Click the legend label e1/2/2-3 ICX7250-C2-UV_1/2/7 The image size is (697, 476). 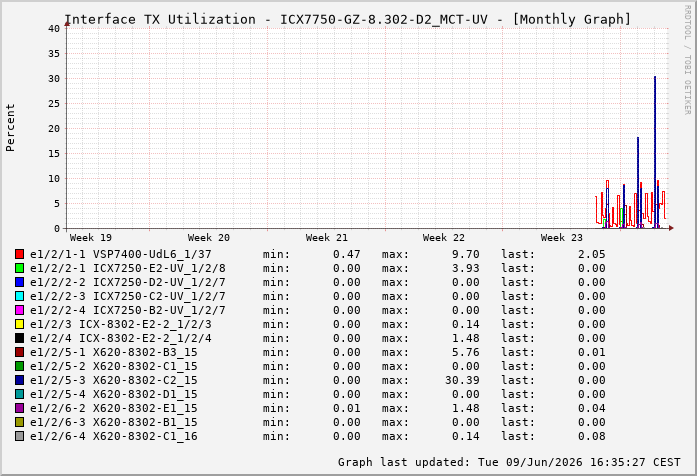(x=128, y=296)
